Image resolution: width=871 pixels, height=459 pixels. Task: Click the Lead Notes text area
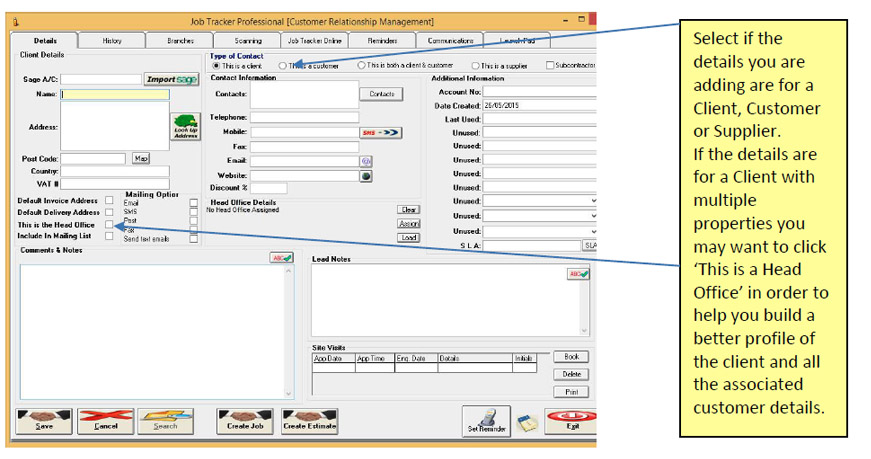tap(445, 300)
